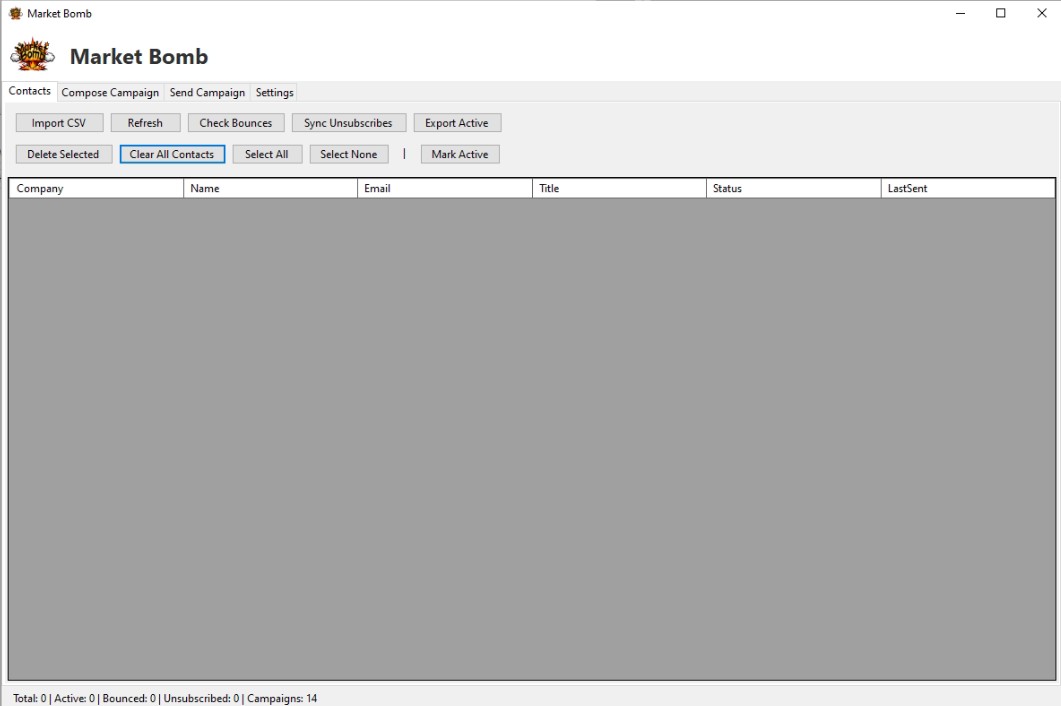Select the Contacts tab
Viewport: 1061px width, 706px height.
coord(29,90)
